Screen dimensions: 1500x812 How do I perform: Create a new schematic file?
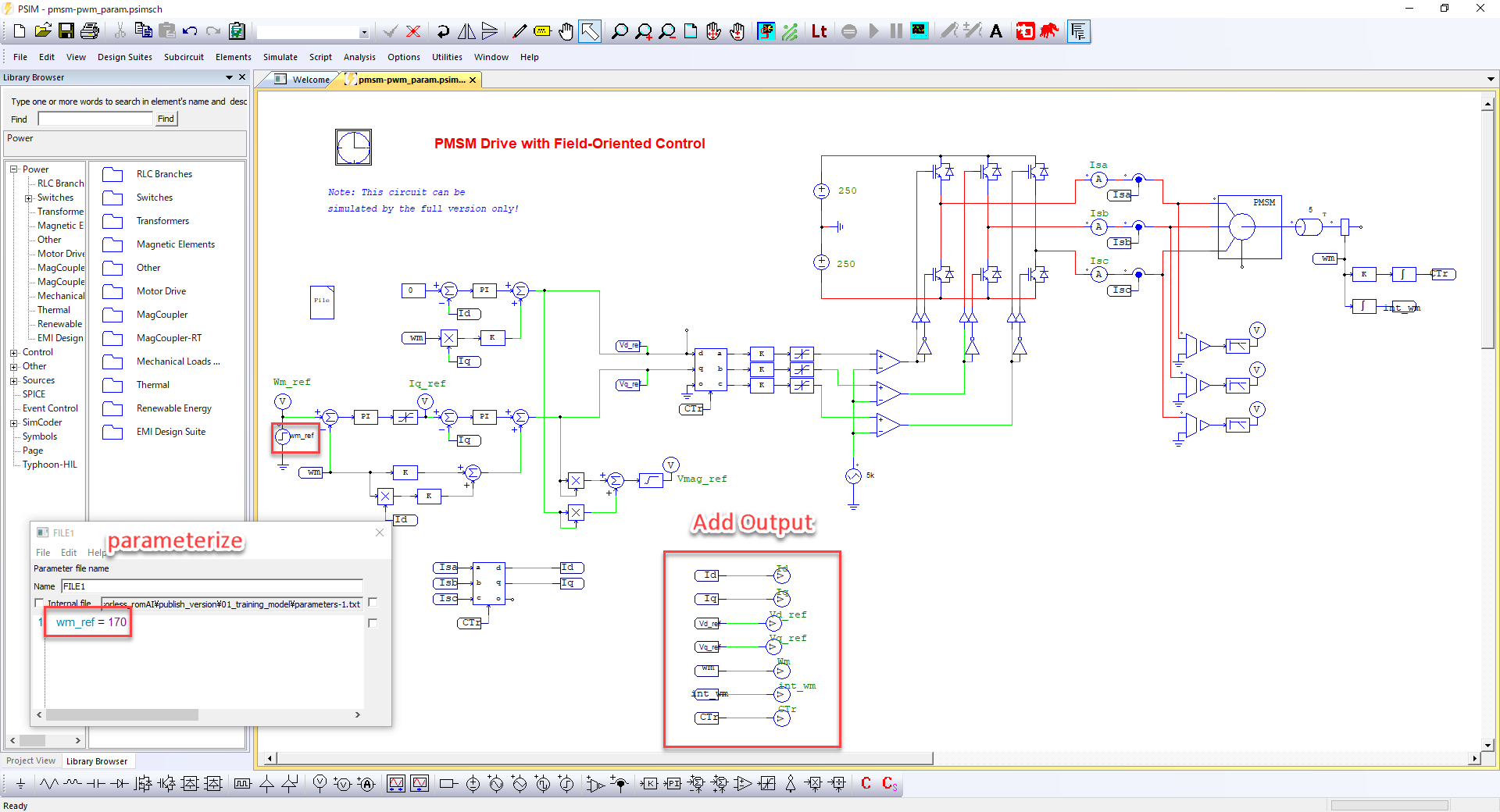pyautogui.click(x=20, y=31)
